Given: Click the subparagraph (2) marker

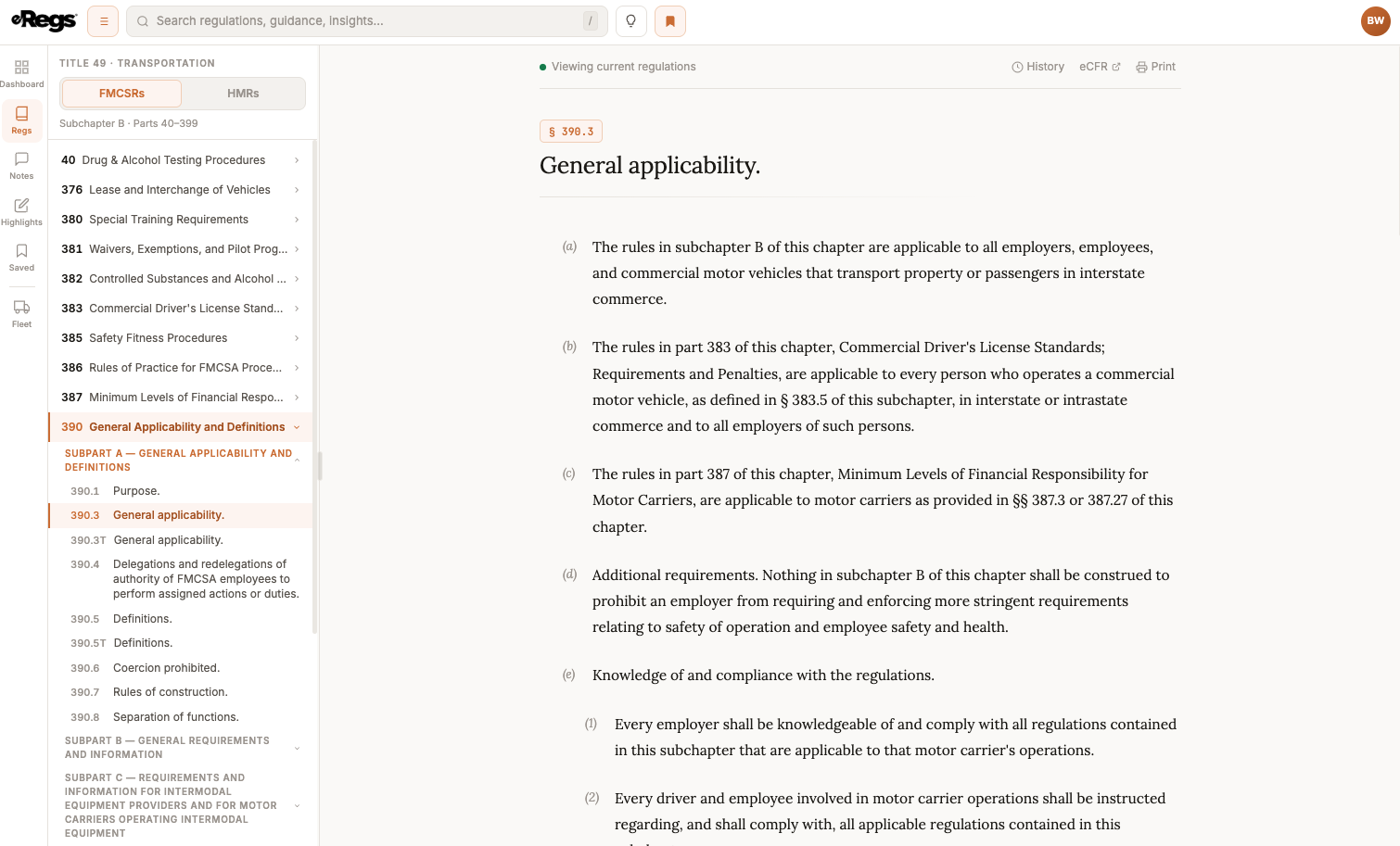Looking at the screenshot, I should 592,798.
